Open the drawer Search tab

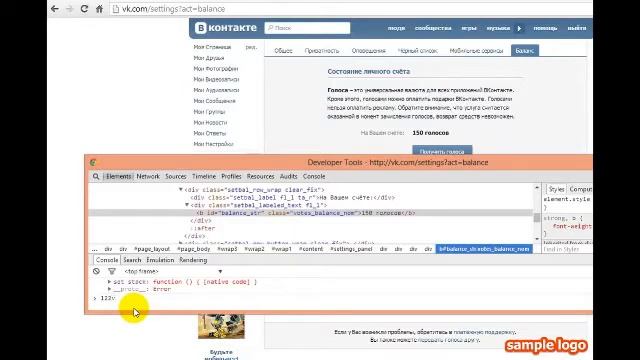pyautogui.click(x=132, y=260)
